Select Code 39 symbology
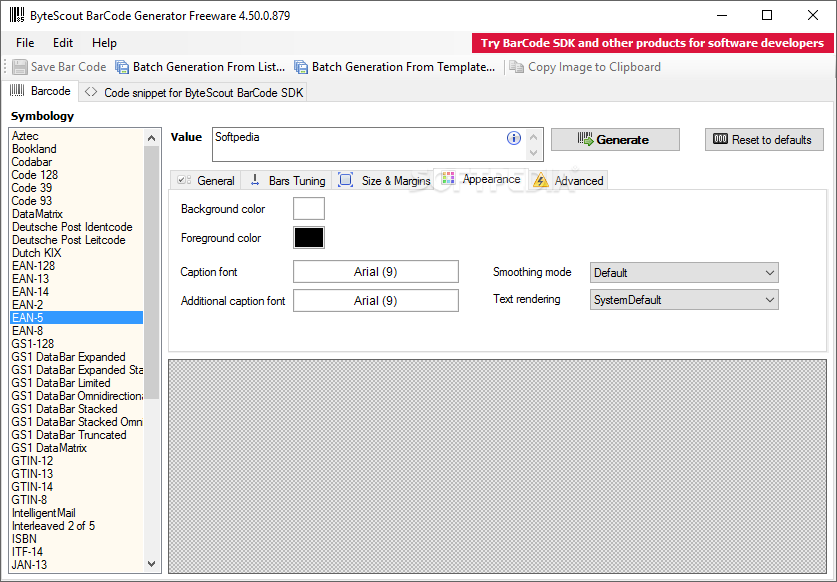The width and height of the screenshot is (837, 582). [76, 188]
